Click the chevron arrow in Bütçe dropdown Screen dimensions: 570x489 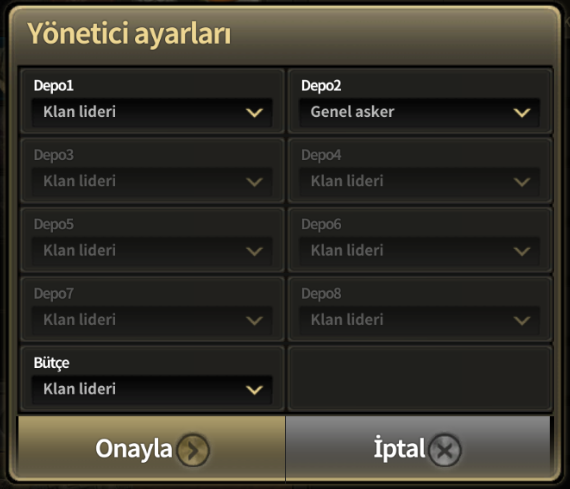254,390
